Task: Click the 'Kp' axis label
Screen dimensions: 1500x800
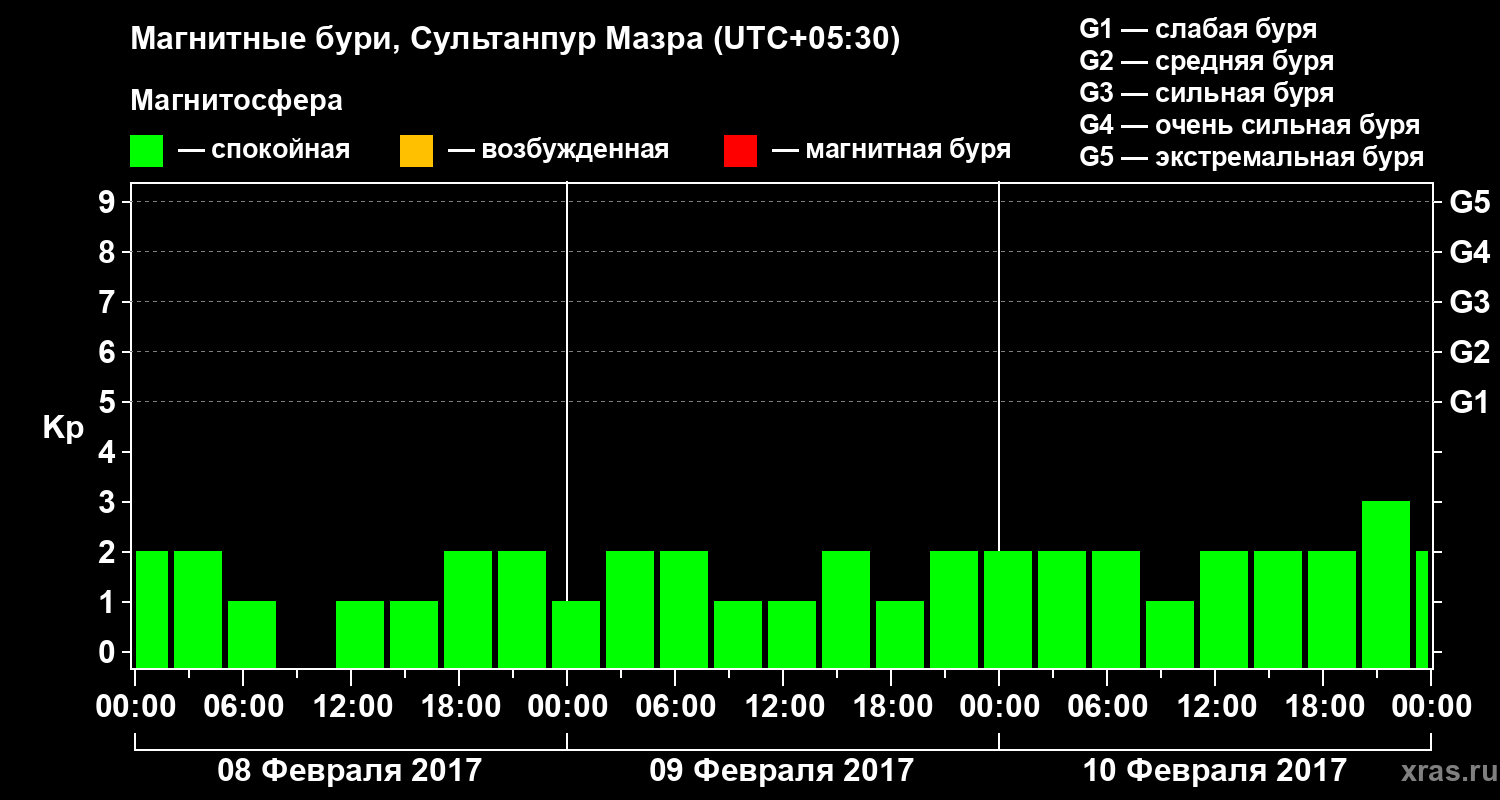Action: click(x=63, y=428)
